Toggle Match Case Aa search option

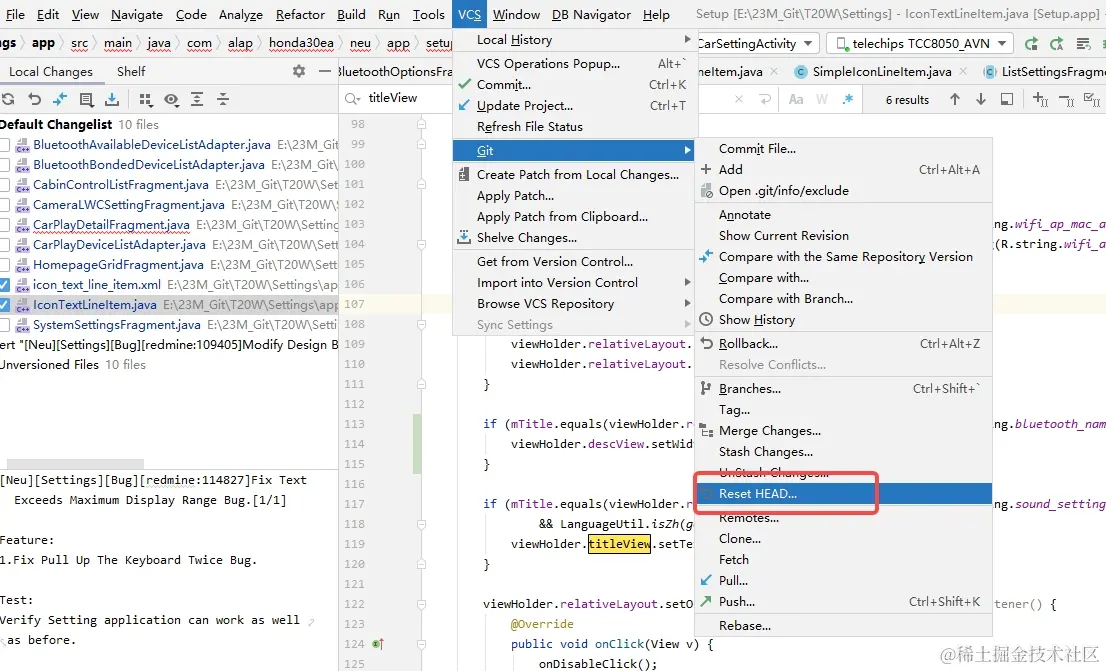click(x=796, y=99)
